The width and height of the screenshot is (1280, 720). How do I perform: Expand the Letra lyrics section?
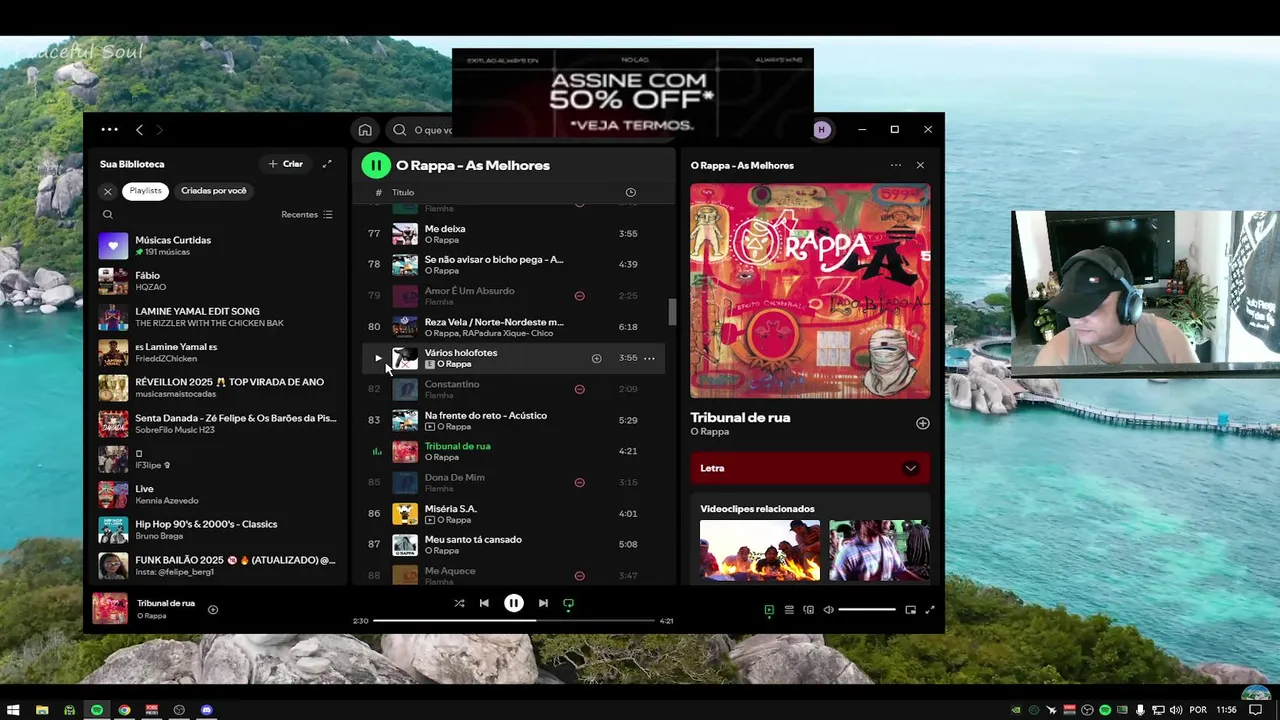click(810, 468)
